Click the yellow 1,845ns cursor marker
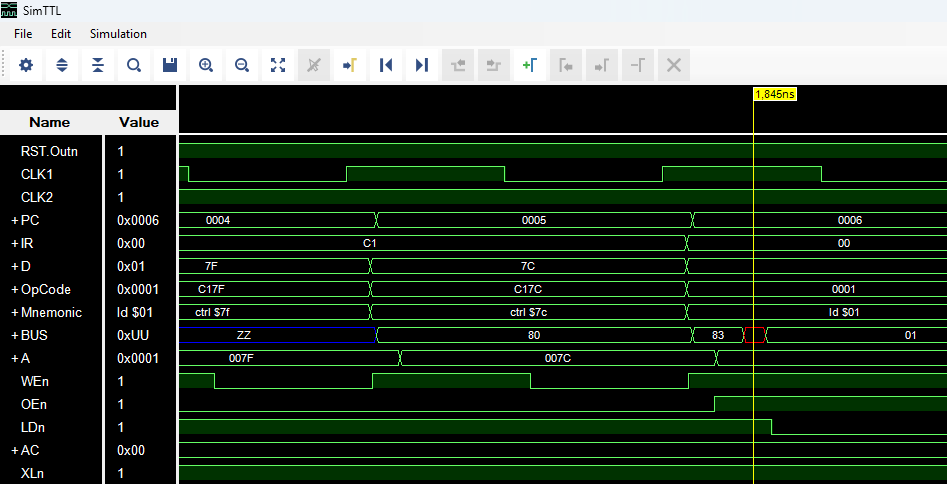 tap(774, 93)
